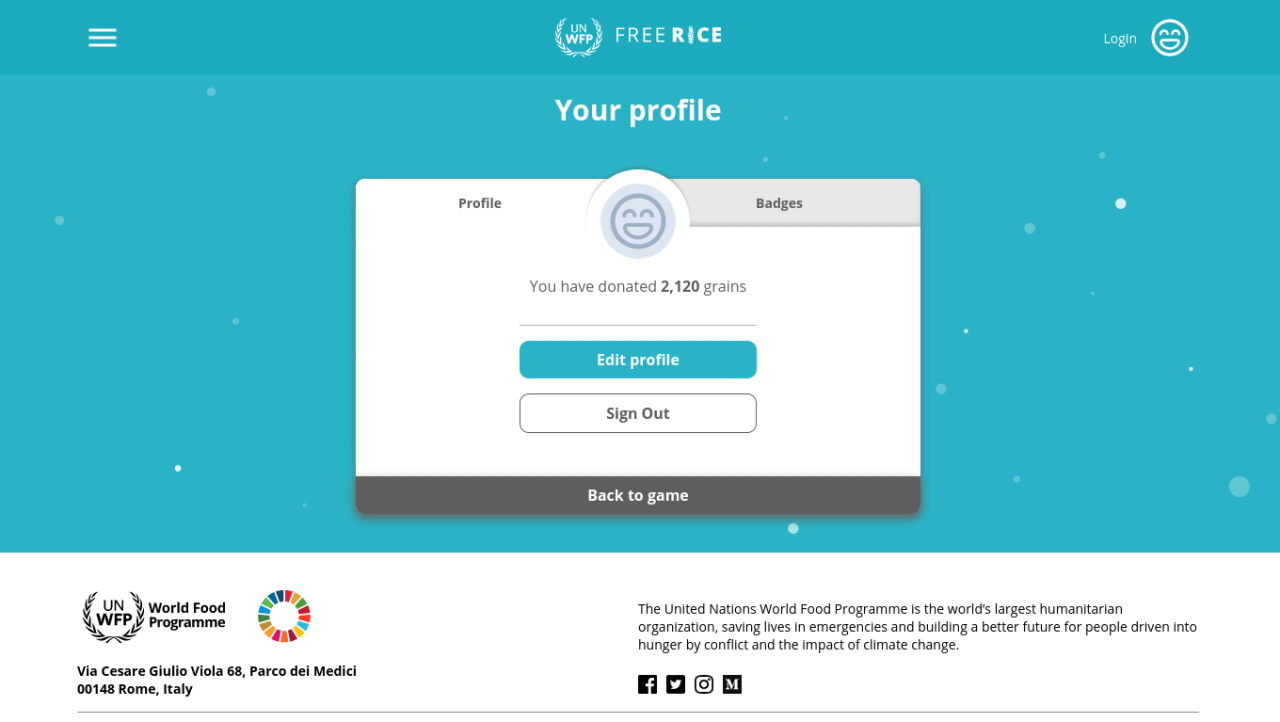1280x722 pixels.
Task: Click the donated 2,120 grains text
Action: coord(638,286)
